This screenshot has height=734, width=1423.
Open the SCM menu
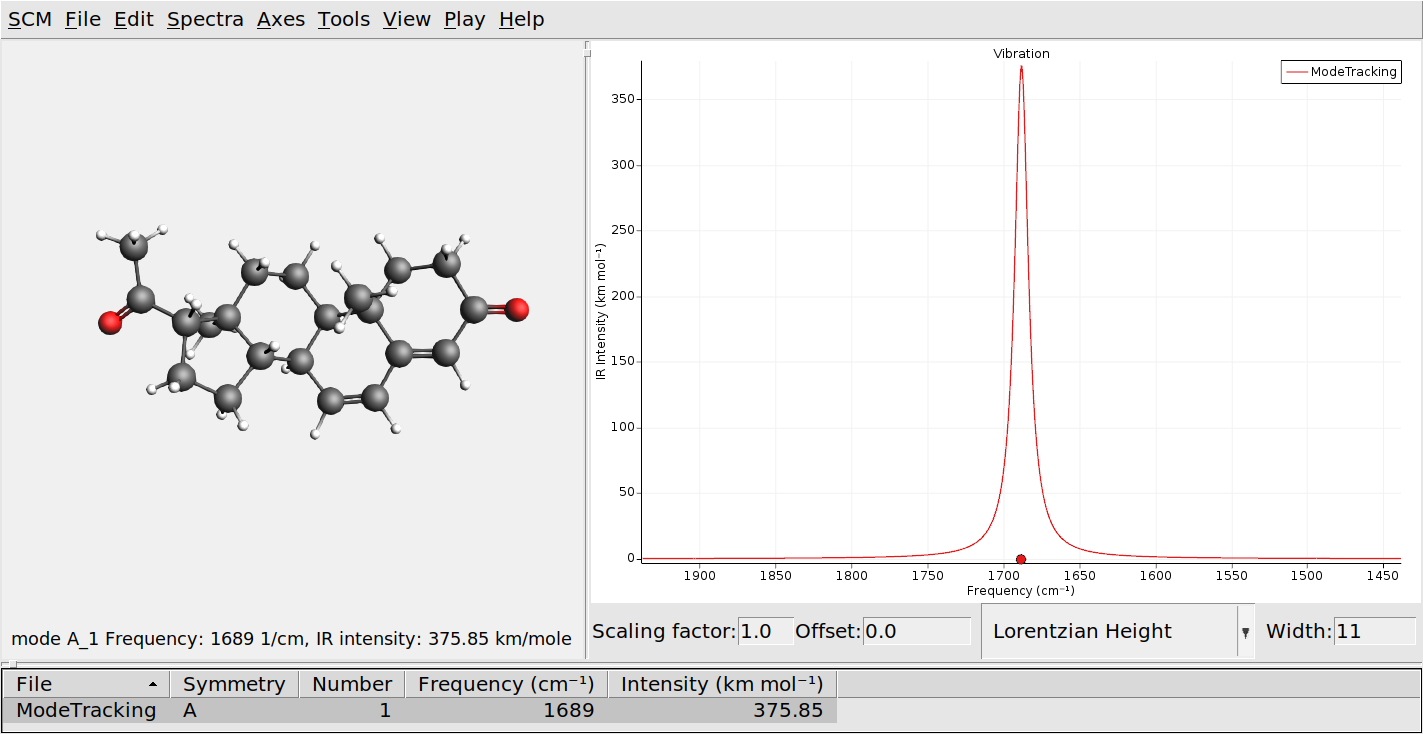tap(30, 19)
